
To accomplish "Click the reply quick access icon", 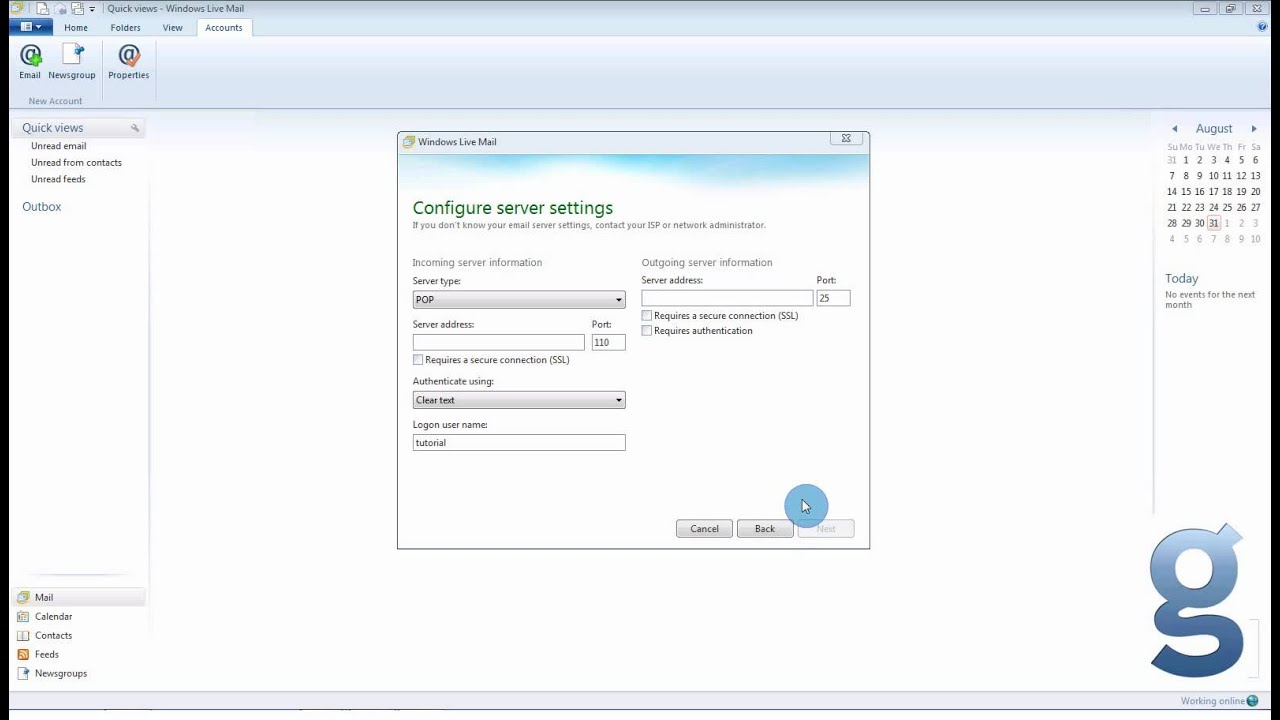I will click(x=60, y=8).
